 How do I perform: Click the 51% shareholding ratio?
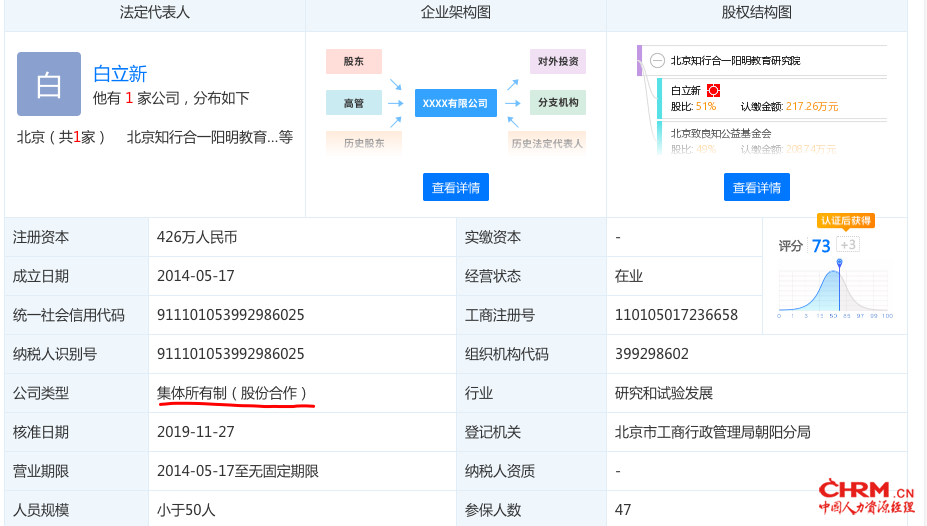[x=706, y=106]
